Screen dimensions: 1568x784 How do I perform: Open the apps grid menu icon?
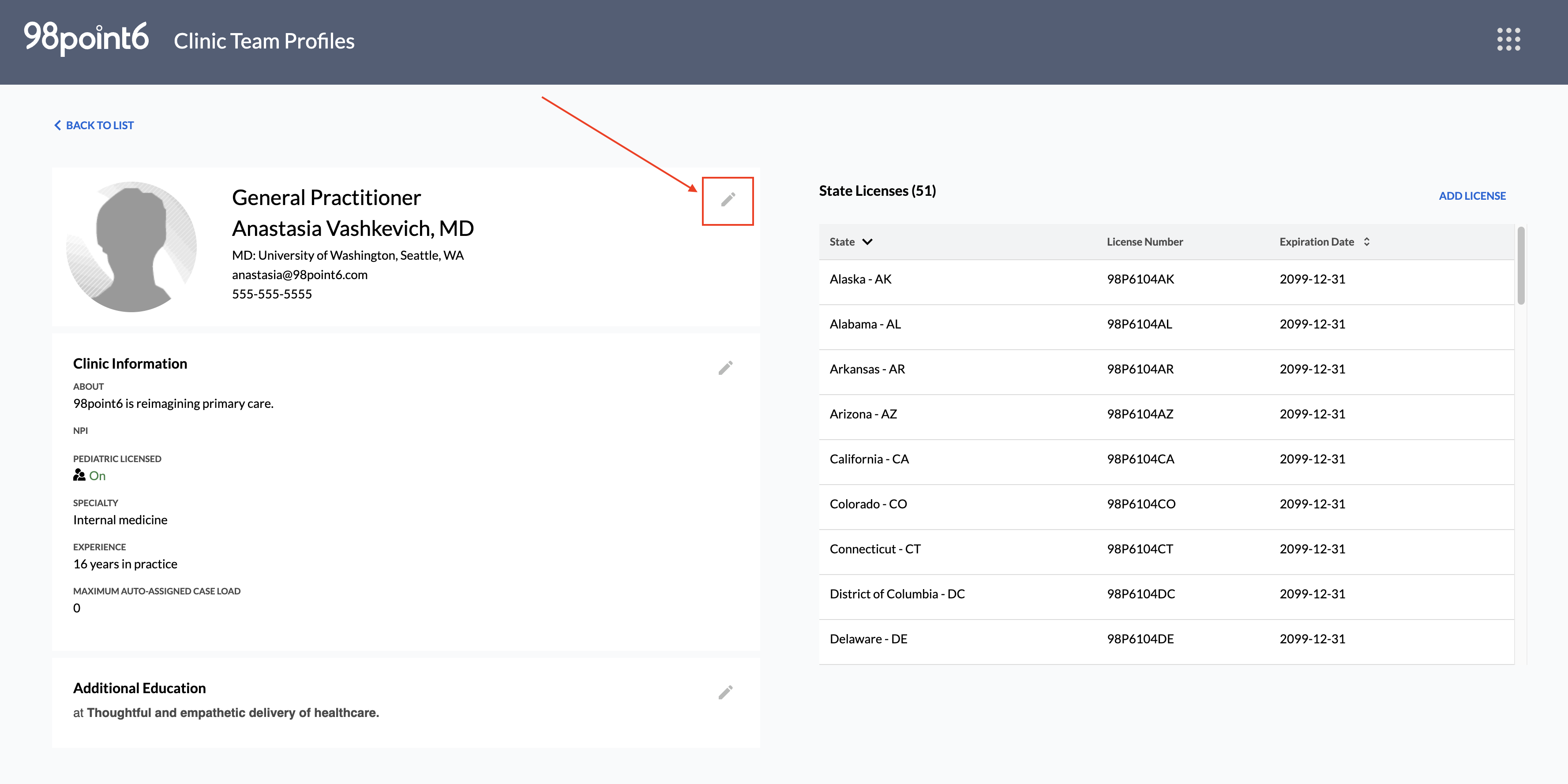[x=1508, y=40]
